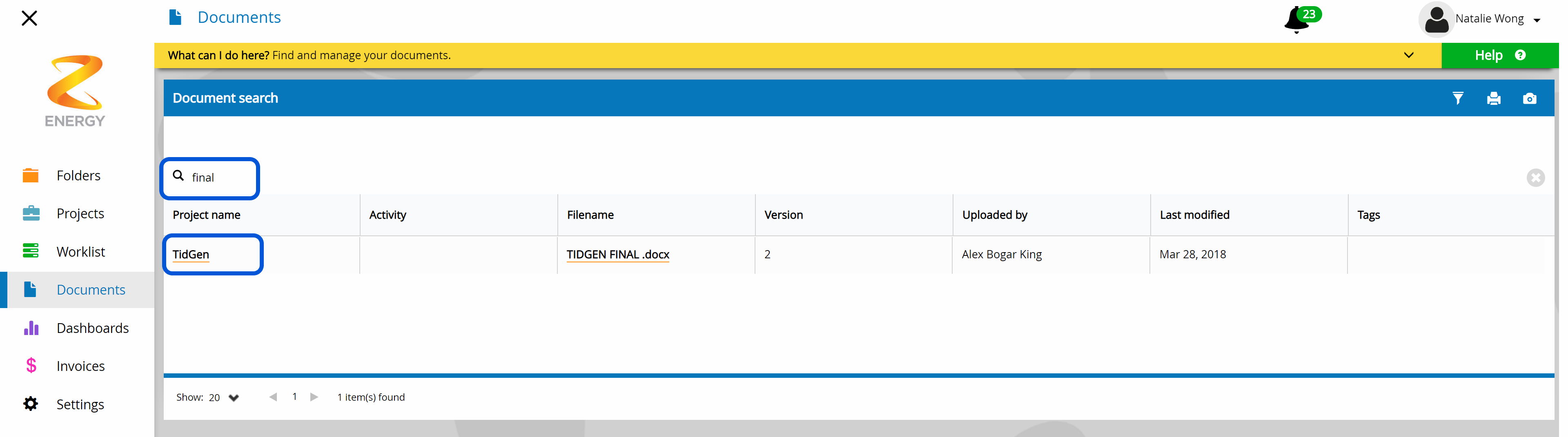Expand the yellow help banner chevron
This screenshot has height=437, width=1568.
click(x=1408, y=55)
